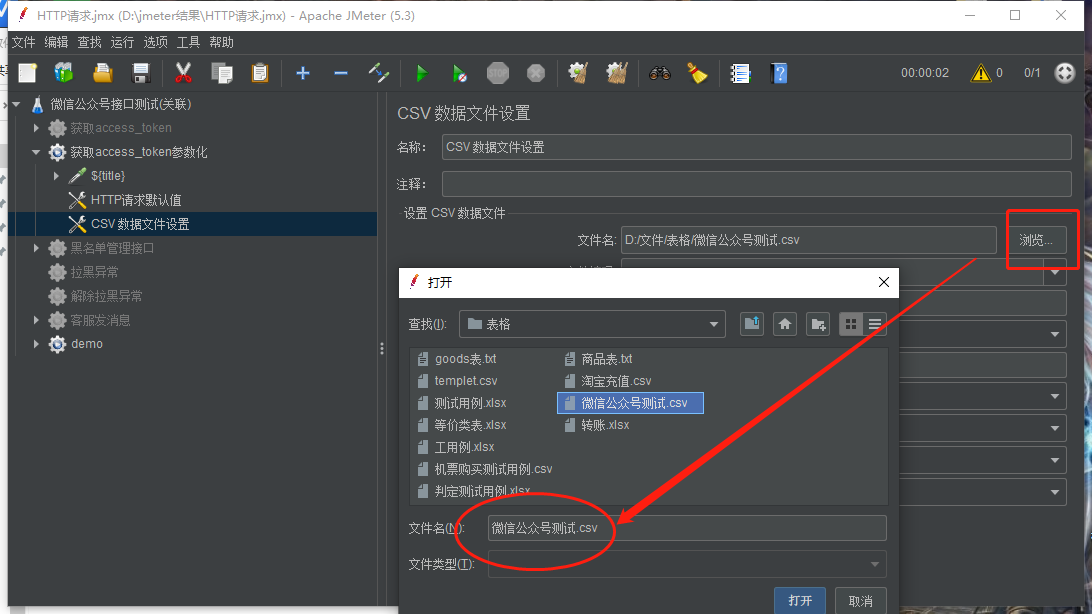Screen dimensions: 1092x614
Task: Expand the 获取access_token thread group
Action: (x=36, y=128)
